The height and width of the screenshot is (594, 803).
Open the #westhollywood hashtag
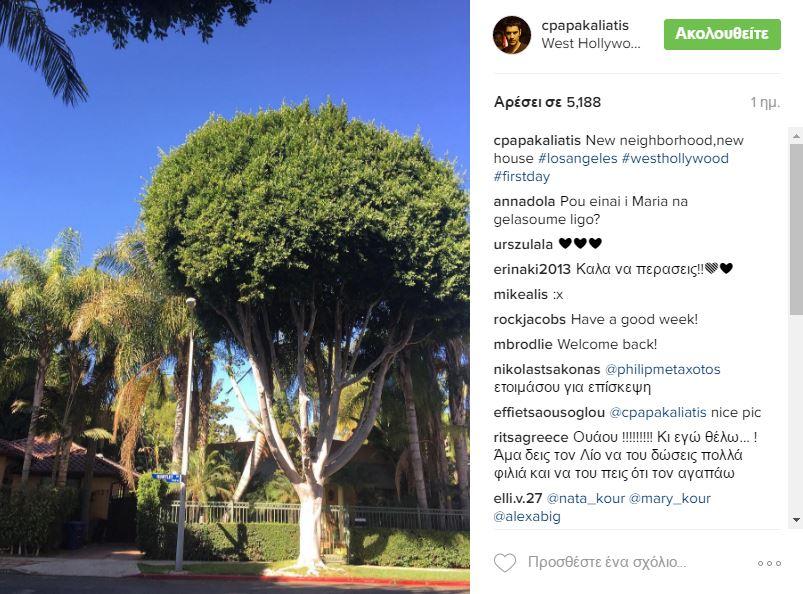point(675,158)
